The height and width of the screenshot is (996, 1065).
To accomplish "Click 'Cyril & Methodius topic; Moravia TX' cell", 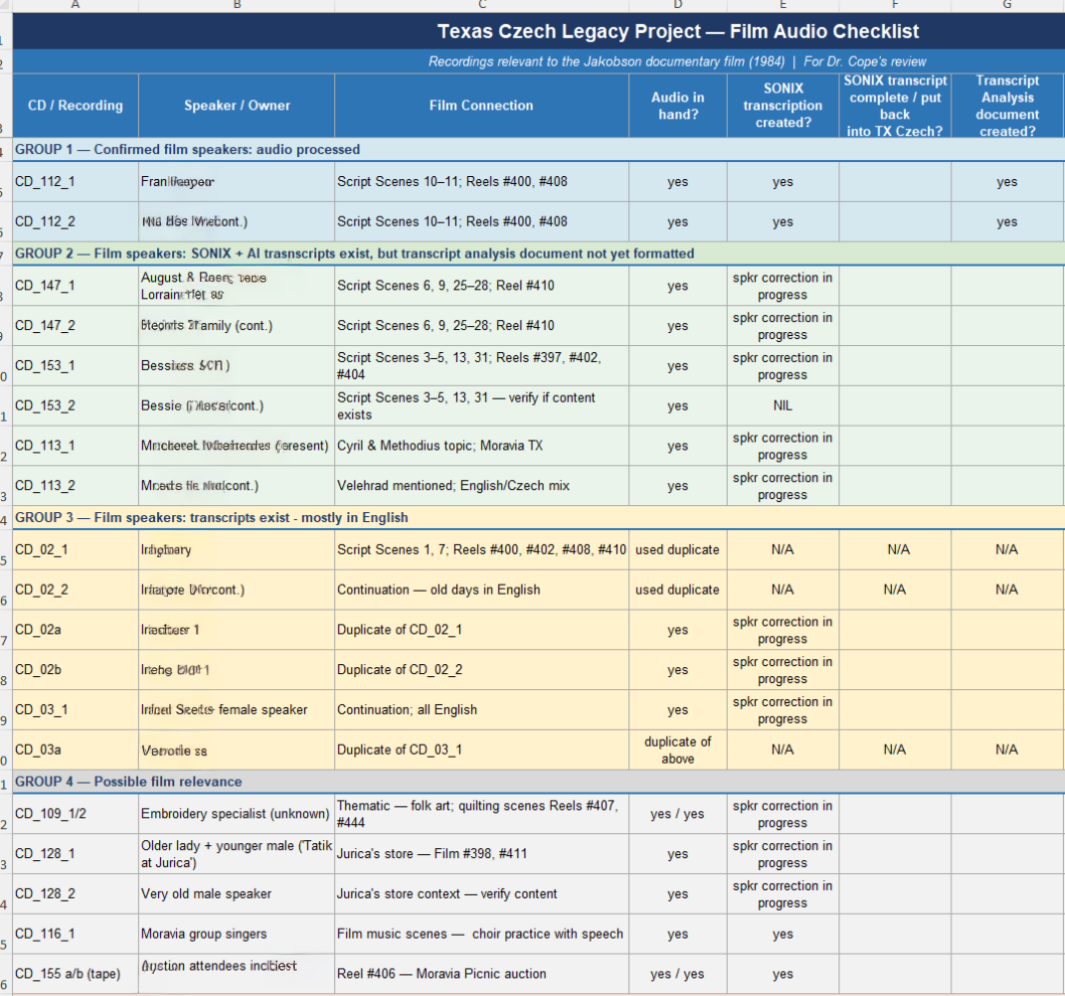I will [x=482, y=446].
